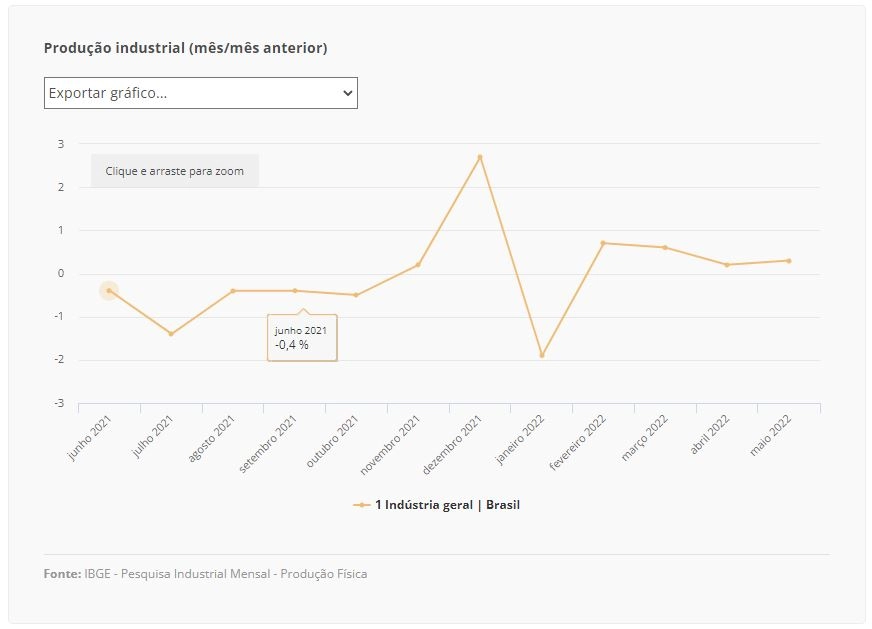This screenshot has width=872, height=629.
Task: Select the novembro 2021 data point
Action: [x=418, y=265]
